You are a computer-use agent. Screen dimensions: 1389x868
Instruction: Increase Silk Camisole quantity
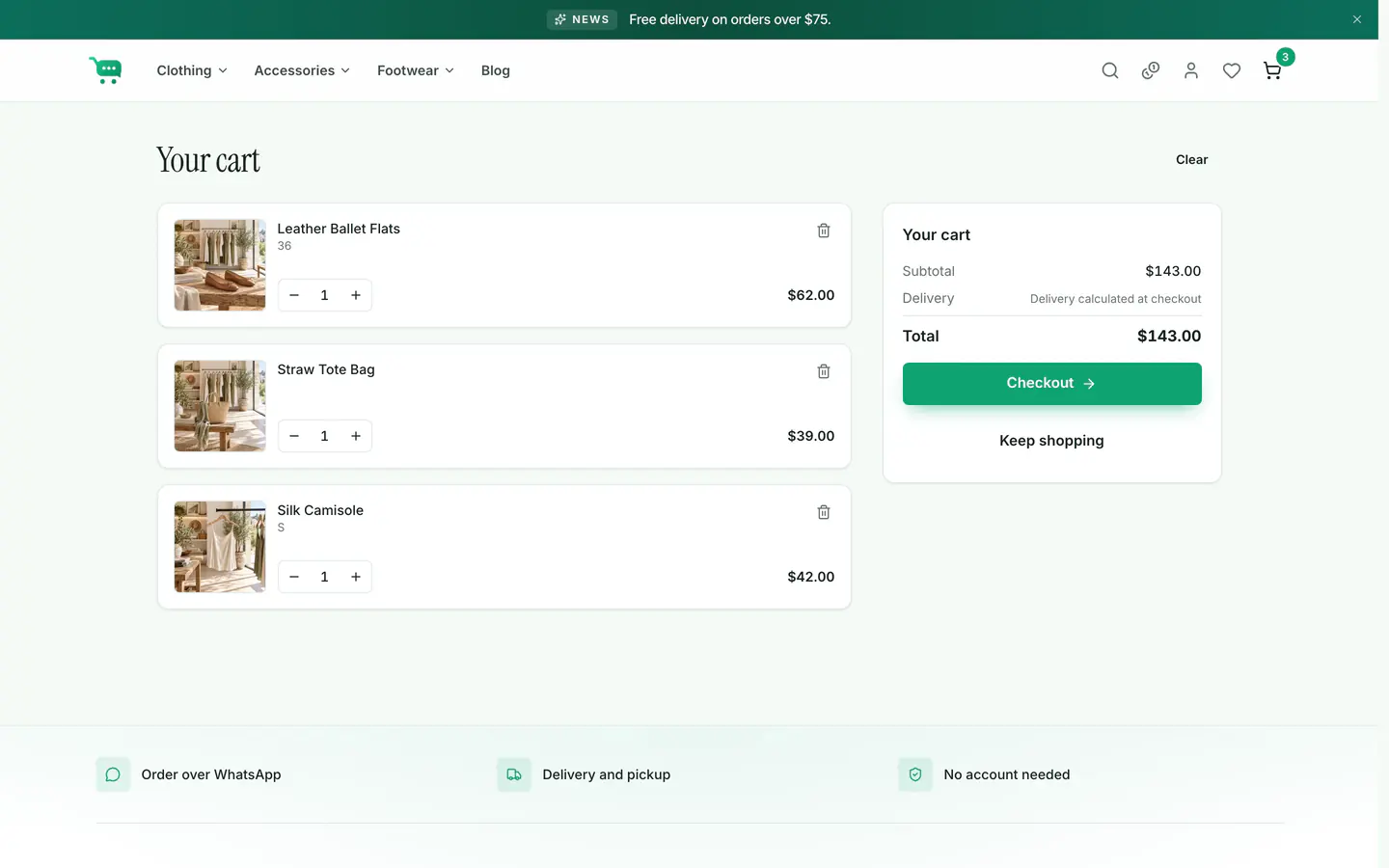356,577
